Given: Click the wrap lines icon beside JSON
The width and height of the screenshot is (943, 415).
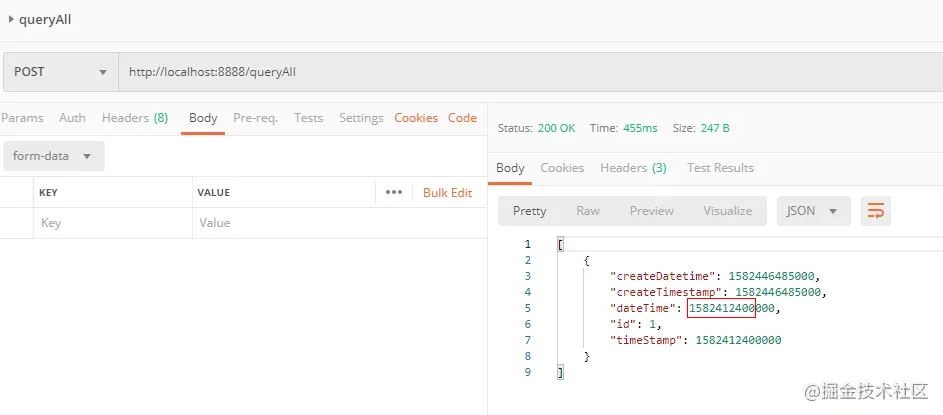Looking at the screenshot, I should (876, 211).
